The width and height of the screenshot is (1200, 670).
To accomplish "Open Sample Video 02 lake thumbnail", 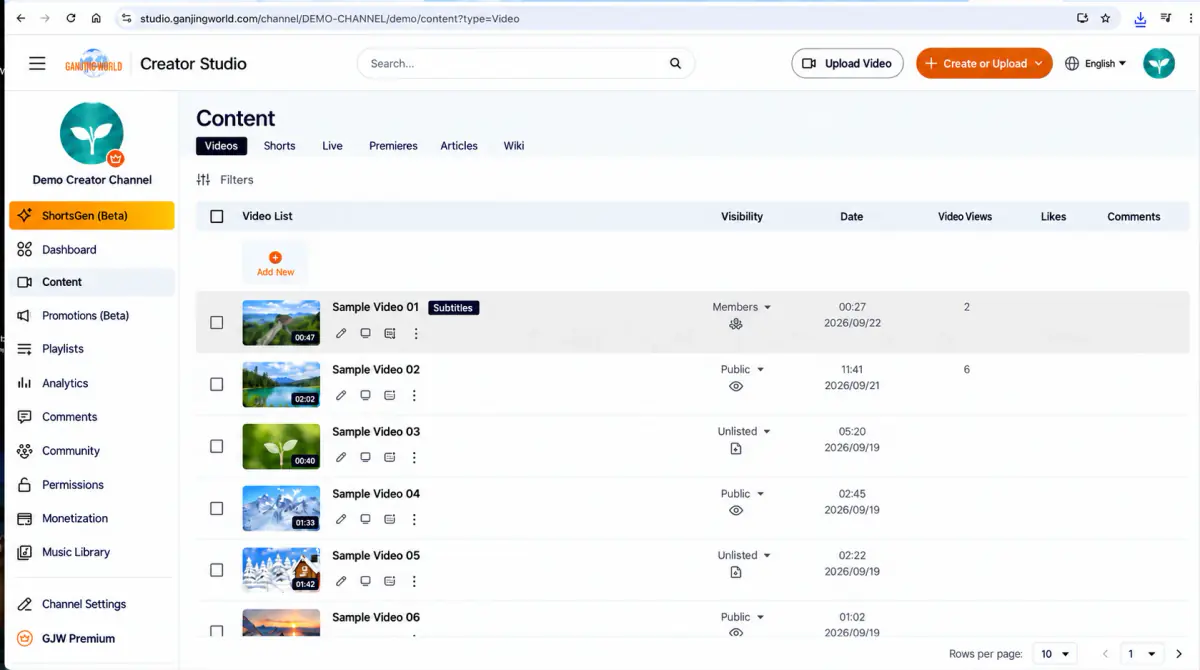I will coord(281,385).
